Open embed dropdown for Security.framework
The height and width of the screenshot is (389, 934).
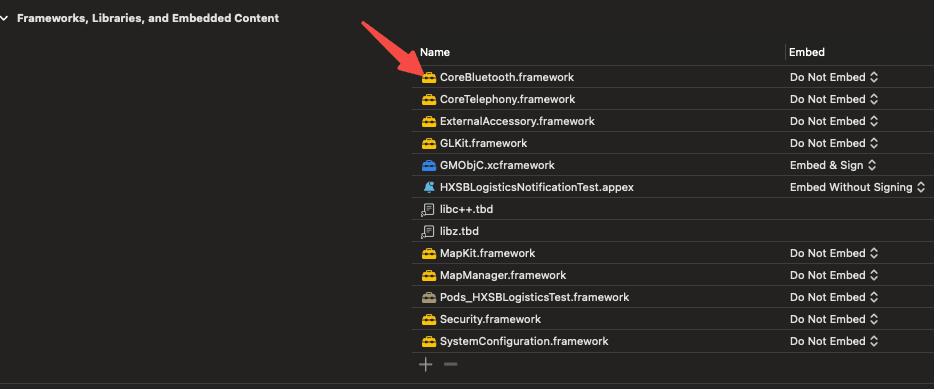click(834, 320)
